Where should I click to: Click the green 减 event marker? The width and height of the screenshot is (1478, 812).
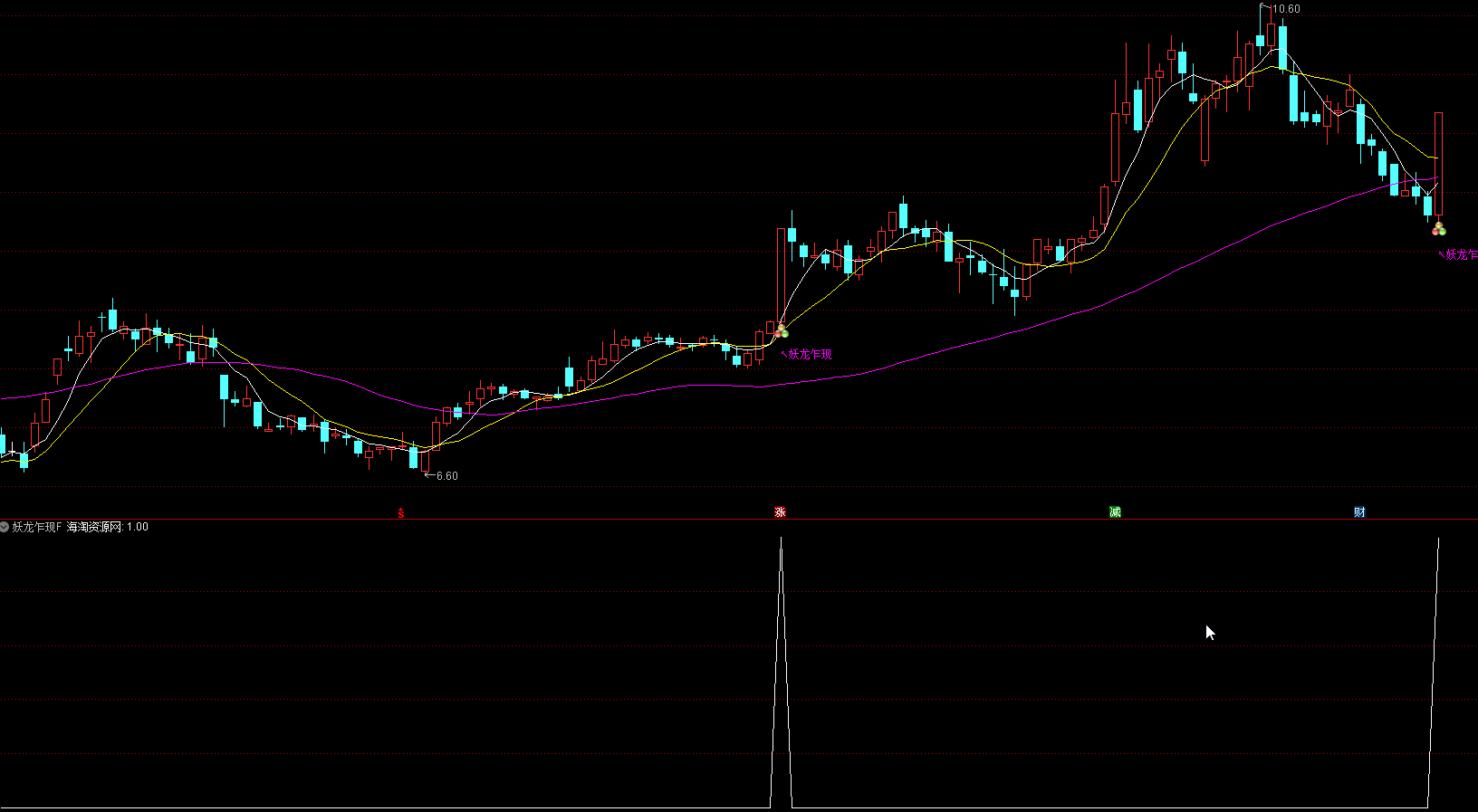click(1115, 512)
